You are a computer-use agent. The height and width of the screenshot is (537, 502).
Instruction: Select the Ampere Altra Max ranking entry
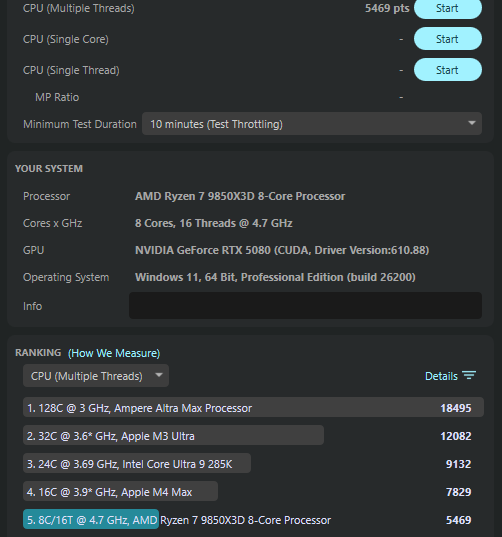(x=253, y=407)
